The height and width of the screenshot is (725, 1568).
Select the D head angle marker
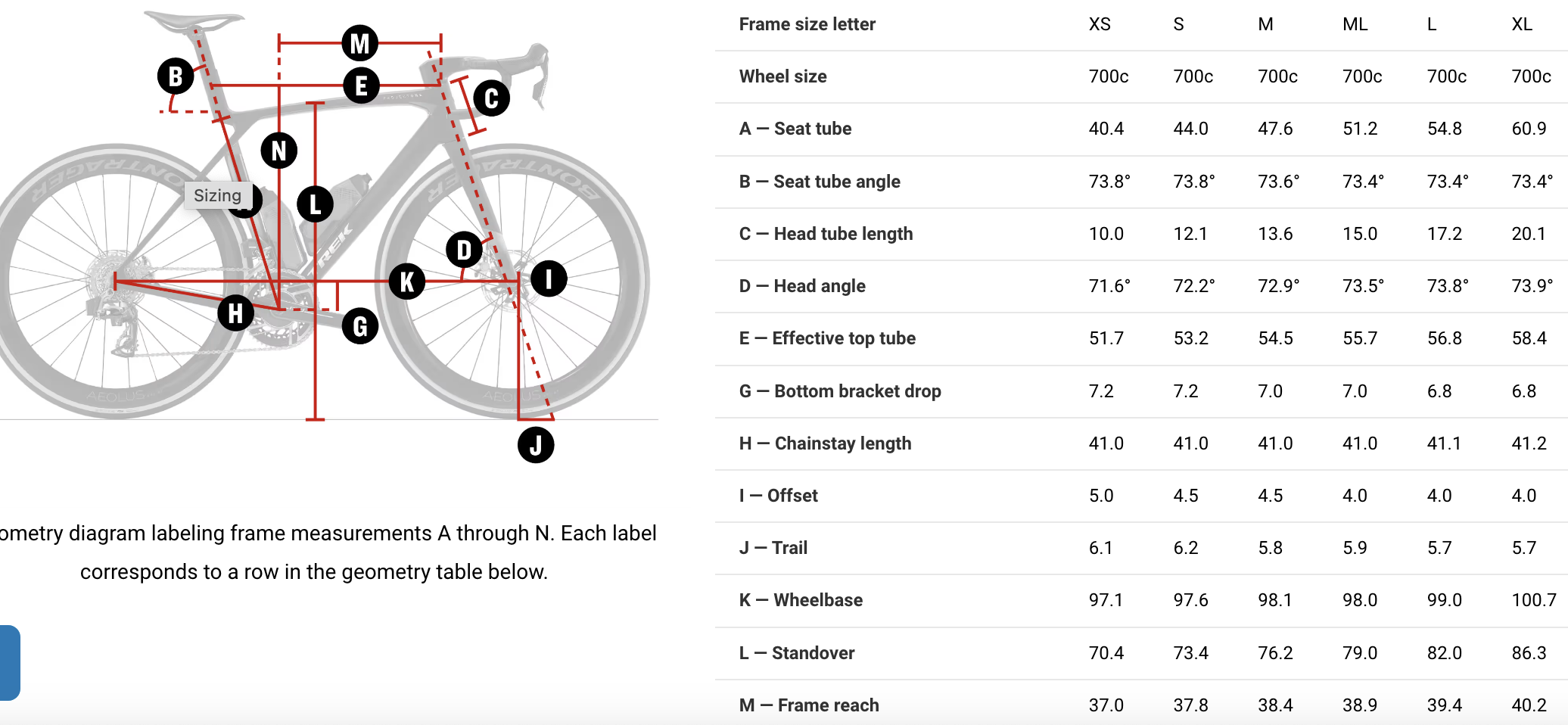(x=465, y=250)
